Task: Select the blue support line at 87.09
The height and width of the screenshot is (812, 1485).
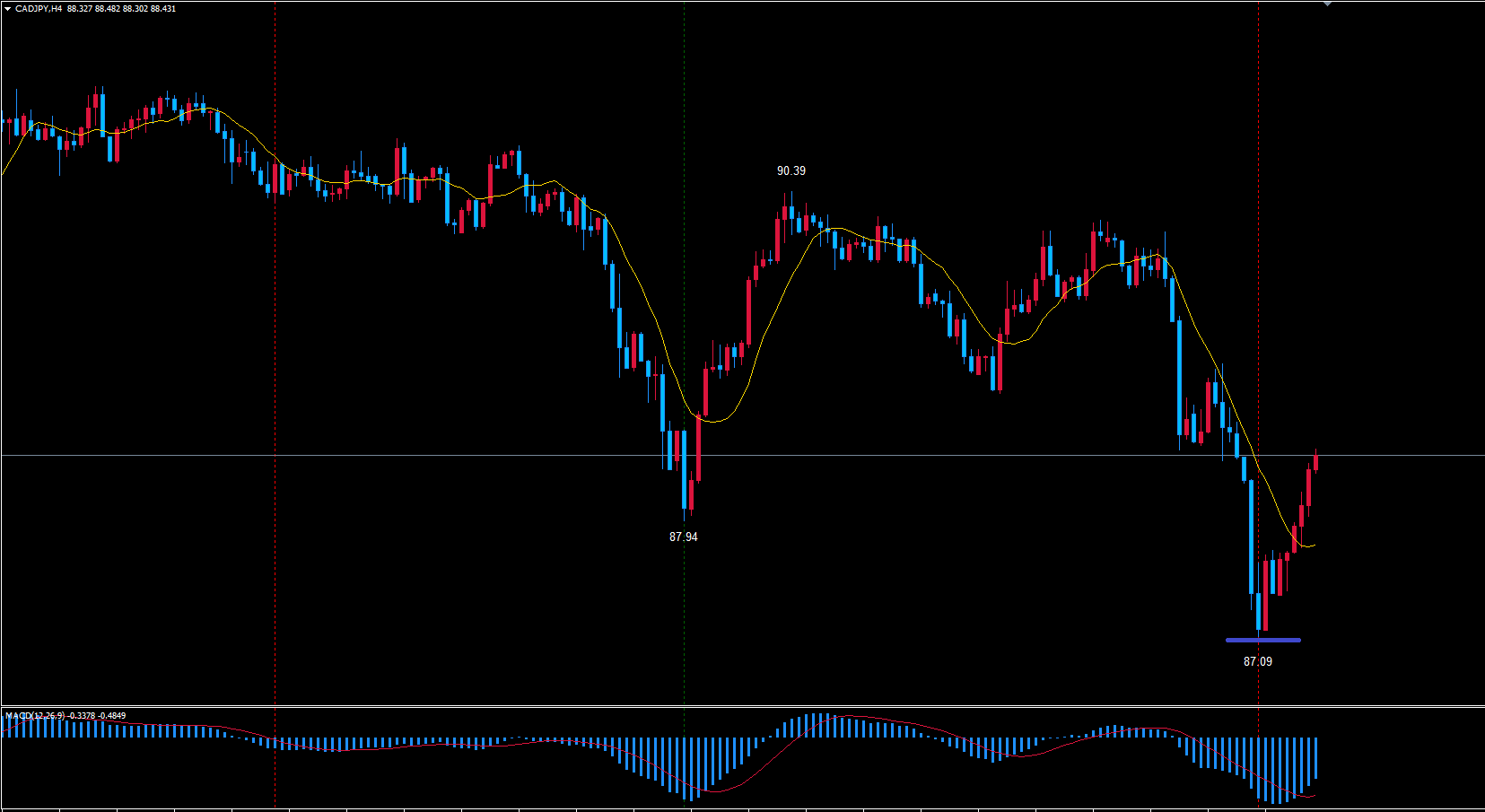Action: point(1262,640)
